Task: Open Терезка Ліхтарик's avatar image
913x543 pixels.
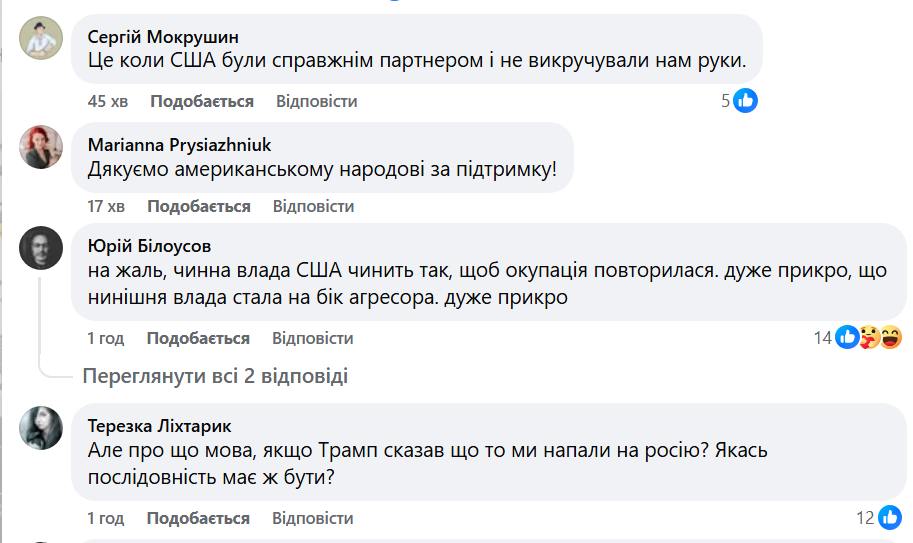Action: [41, 428]
